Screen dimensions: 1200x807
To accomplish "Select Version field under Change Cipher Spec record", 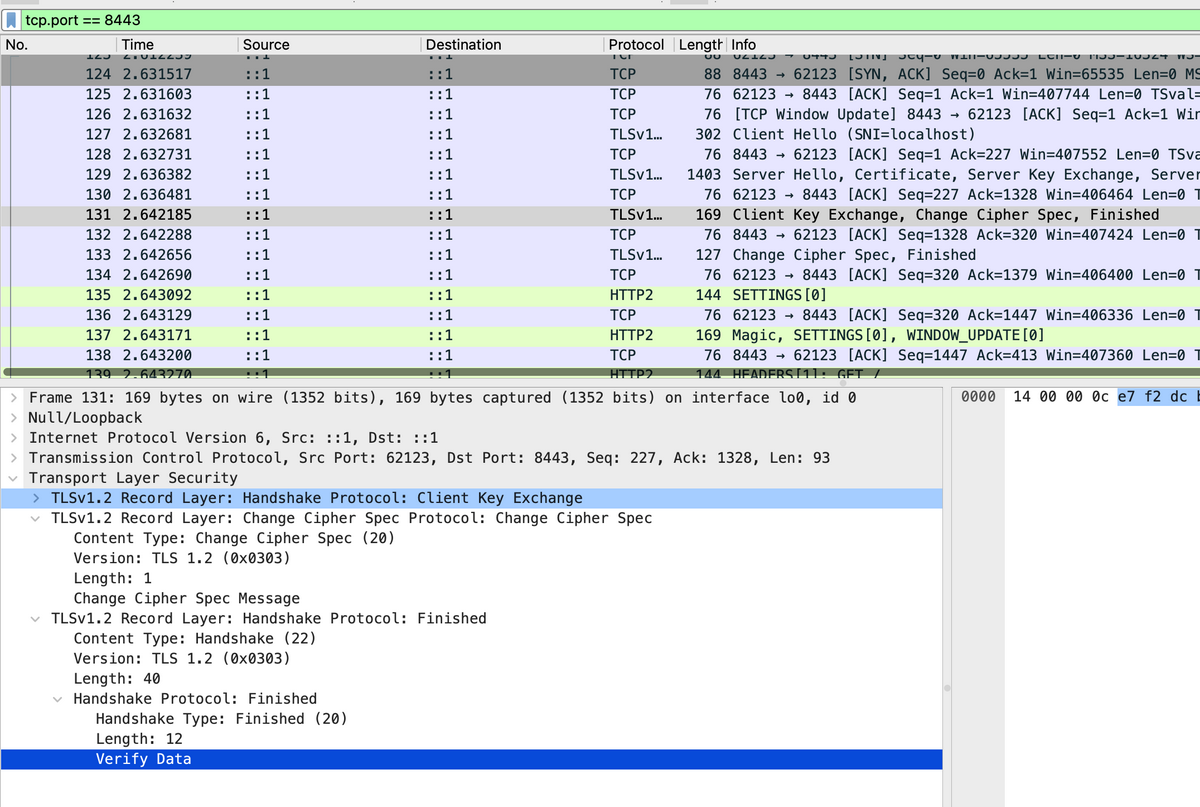I will 182,558.
